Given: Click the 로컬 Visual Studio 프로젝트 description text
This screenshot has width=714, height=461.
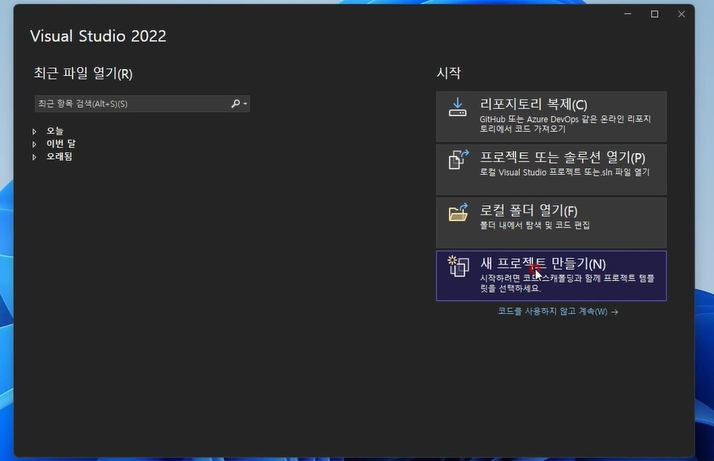Looking at the screenshot, I should coord(565,172).
